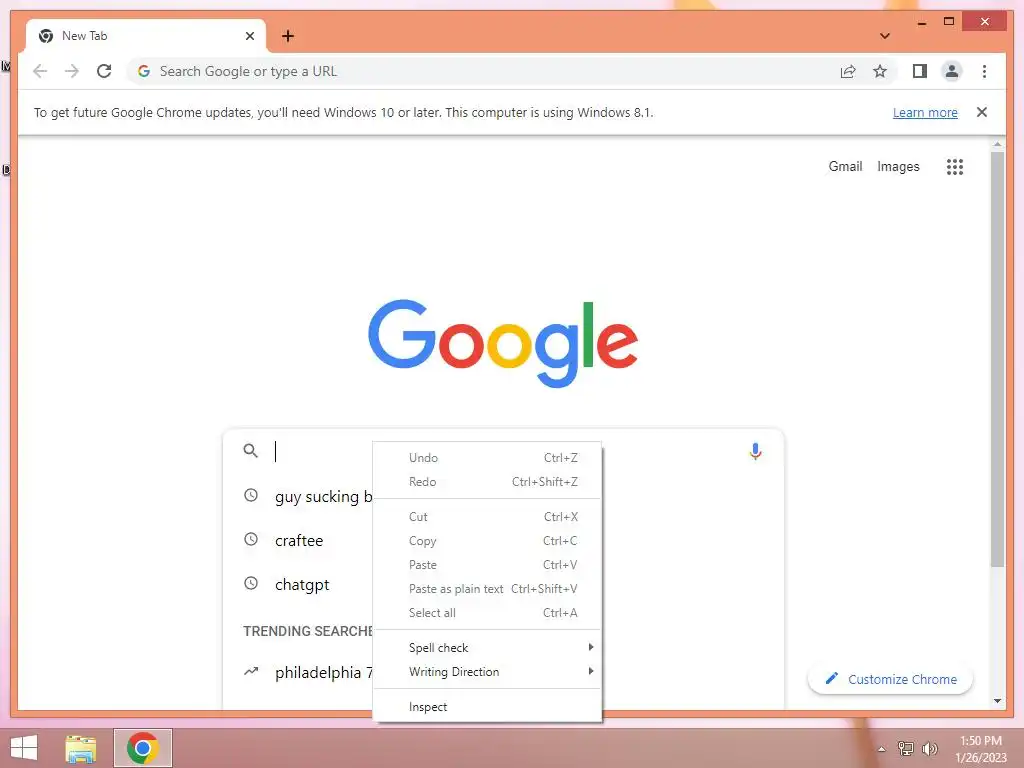Image resolution: width=1024 pixels, height=768 pixels.
Task: Select the craftee search suggestion
Action: click(x=298, y=540)
